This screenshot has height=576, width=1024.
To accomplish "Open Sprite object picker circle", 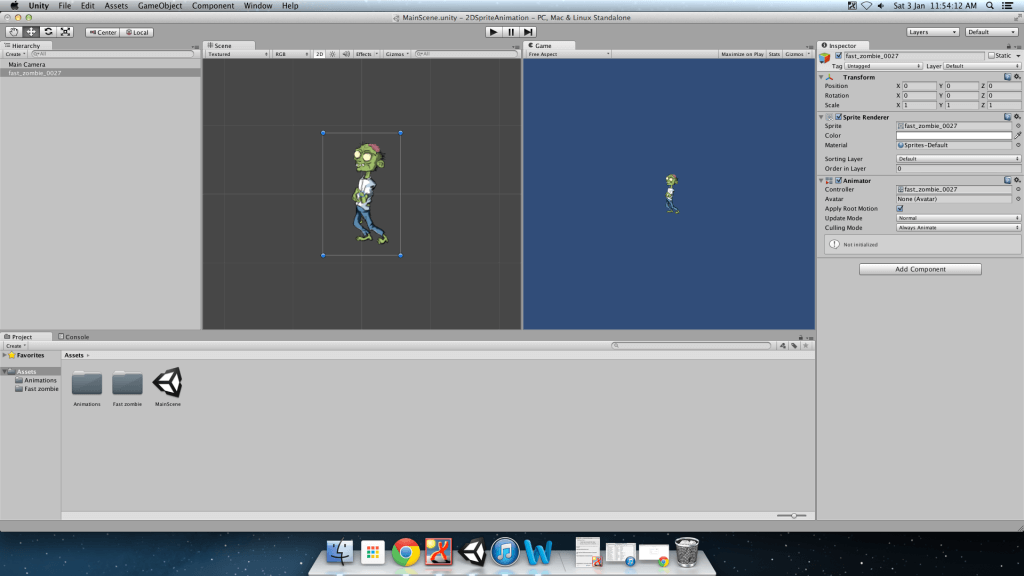I will (1017, 126).
